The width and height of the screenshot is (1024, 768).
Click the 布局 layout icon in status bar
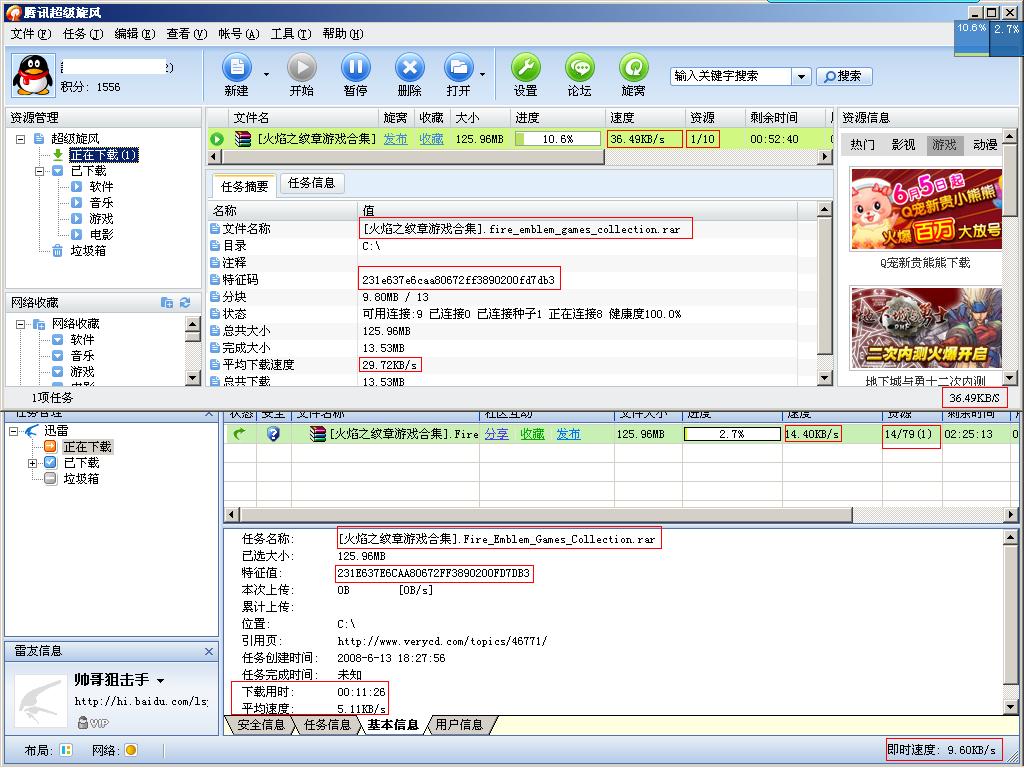pos(66,750)
